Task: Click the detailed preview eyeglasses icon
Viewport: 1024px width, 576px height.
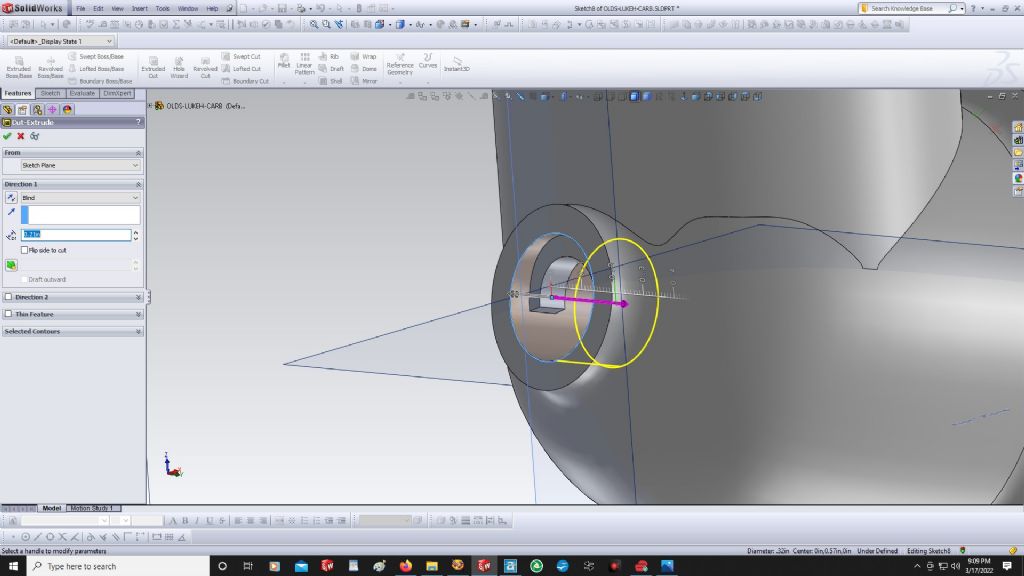Action: pyautogui.click(x=34, y=136)
